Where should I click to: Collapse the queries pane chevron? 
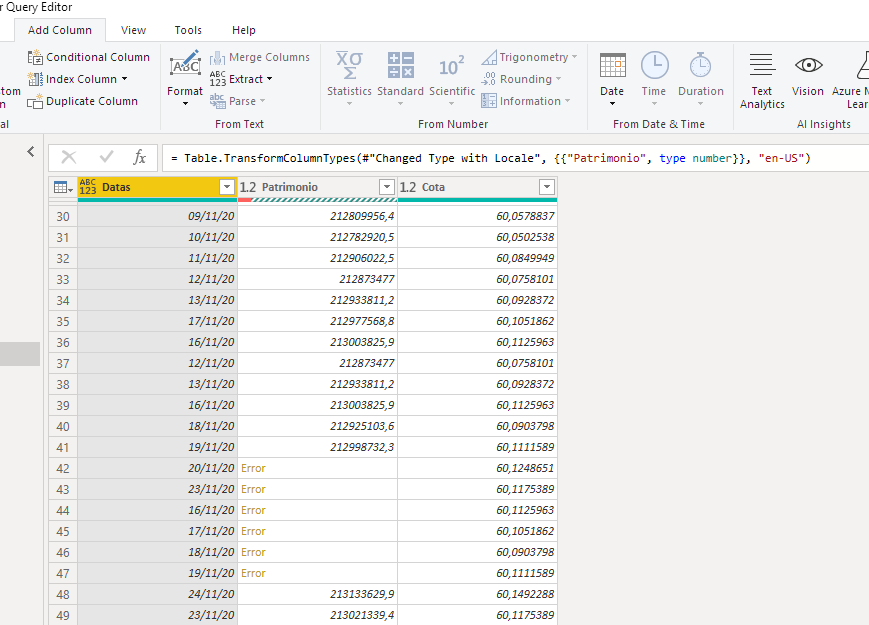pos(31,151)
